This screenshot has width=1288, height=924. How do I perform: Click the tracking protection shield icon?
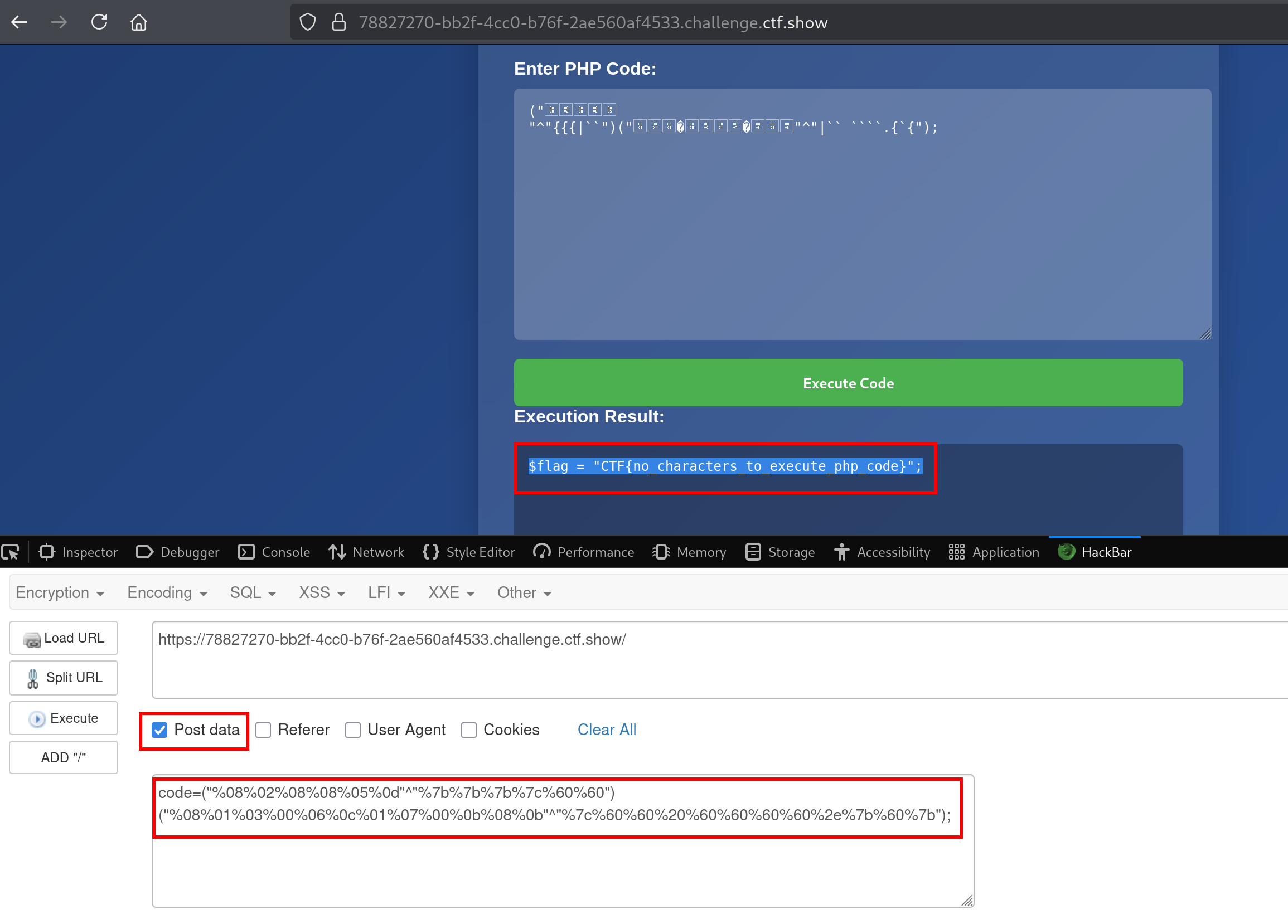pyautogui.click(x=308, y=22)
